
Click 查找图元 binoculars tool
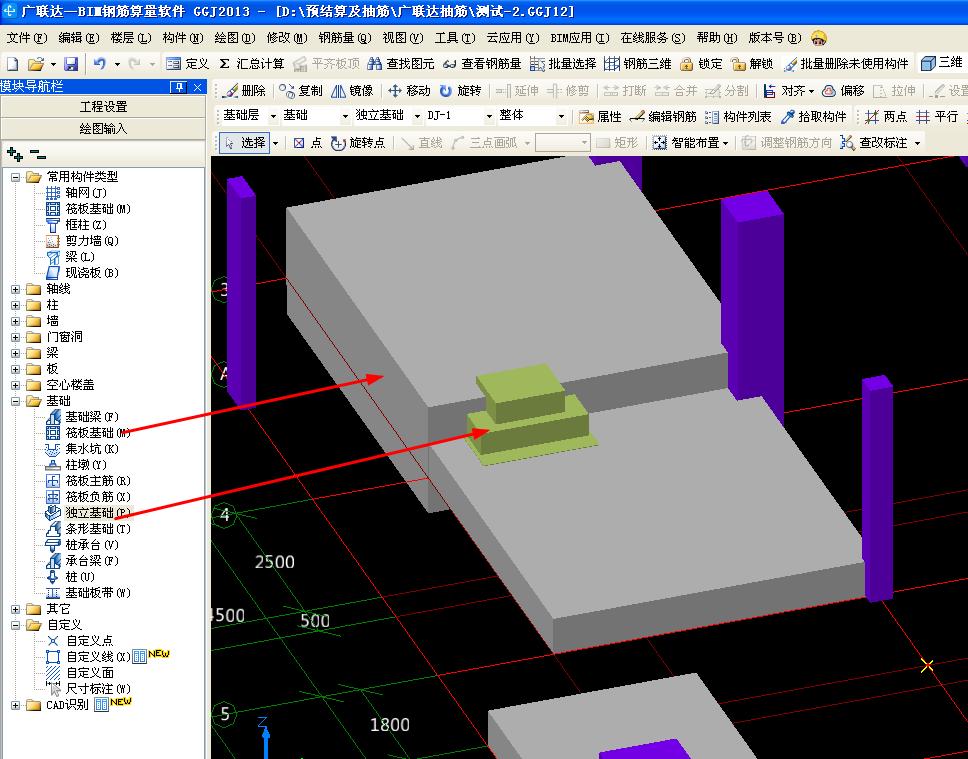tap(401, 64)
